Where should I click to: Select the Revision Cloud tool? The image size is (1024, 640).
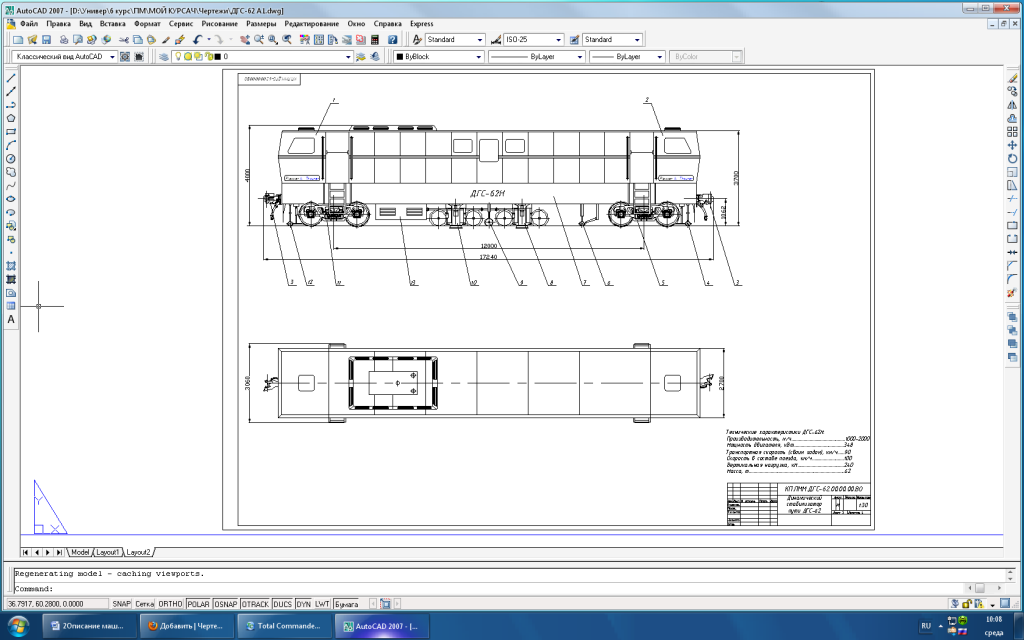11,172
